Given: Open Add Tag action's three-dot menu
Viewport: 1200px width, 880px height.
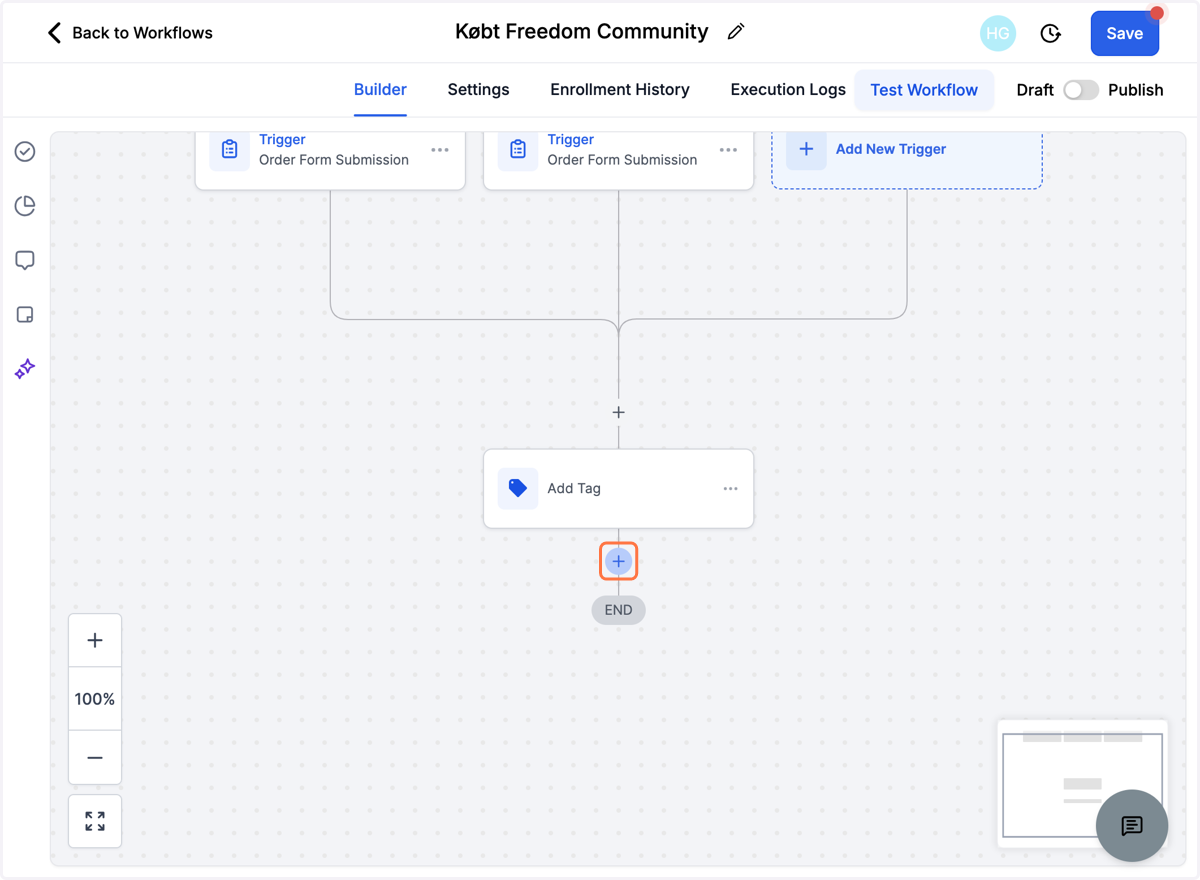Looking at the screenshot, I should pyautogui.click(x=730, y=489).
